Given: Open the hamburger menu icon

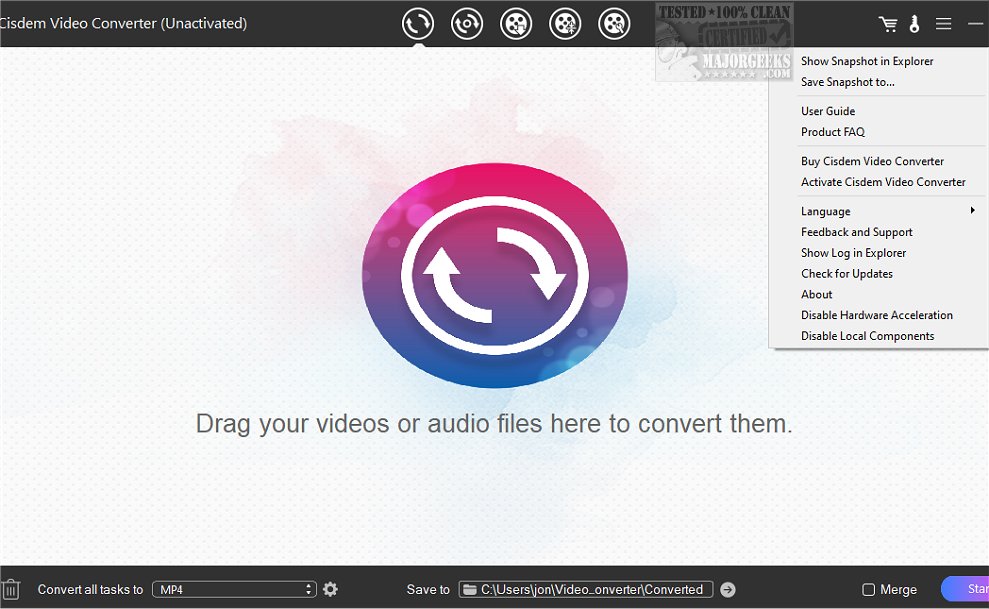Looking at the screenshot, I should (x=944, y=24).
